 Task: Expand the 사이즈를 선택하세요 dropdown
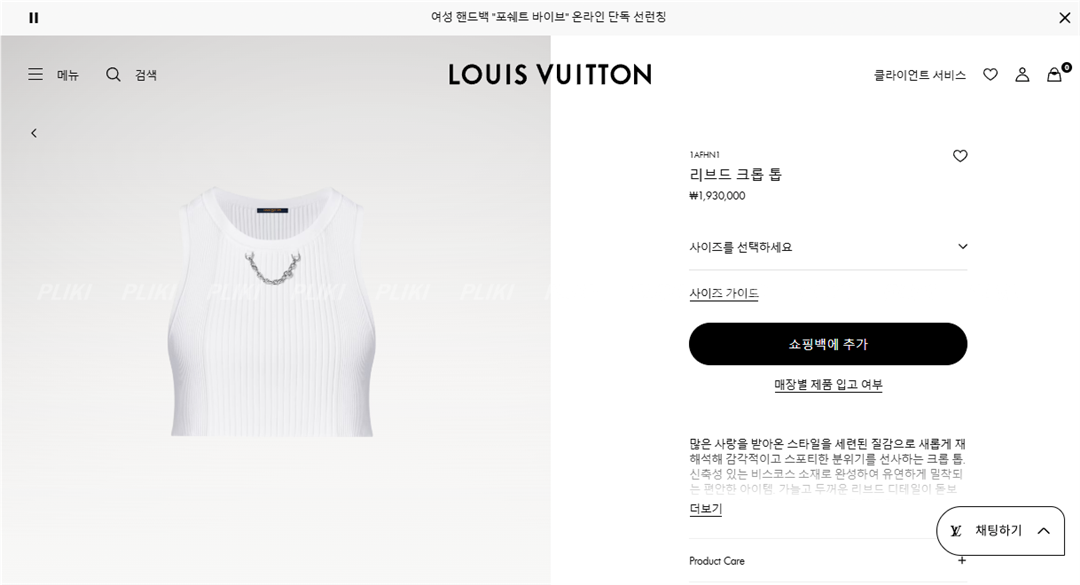828,247
